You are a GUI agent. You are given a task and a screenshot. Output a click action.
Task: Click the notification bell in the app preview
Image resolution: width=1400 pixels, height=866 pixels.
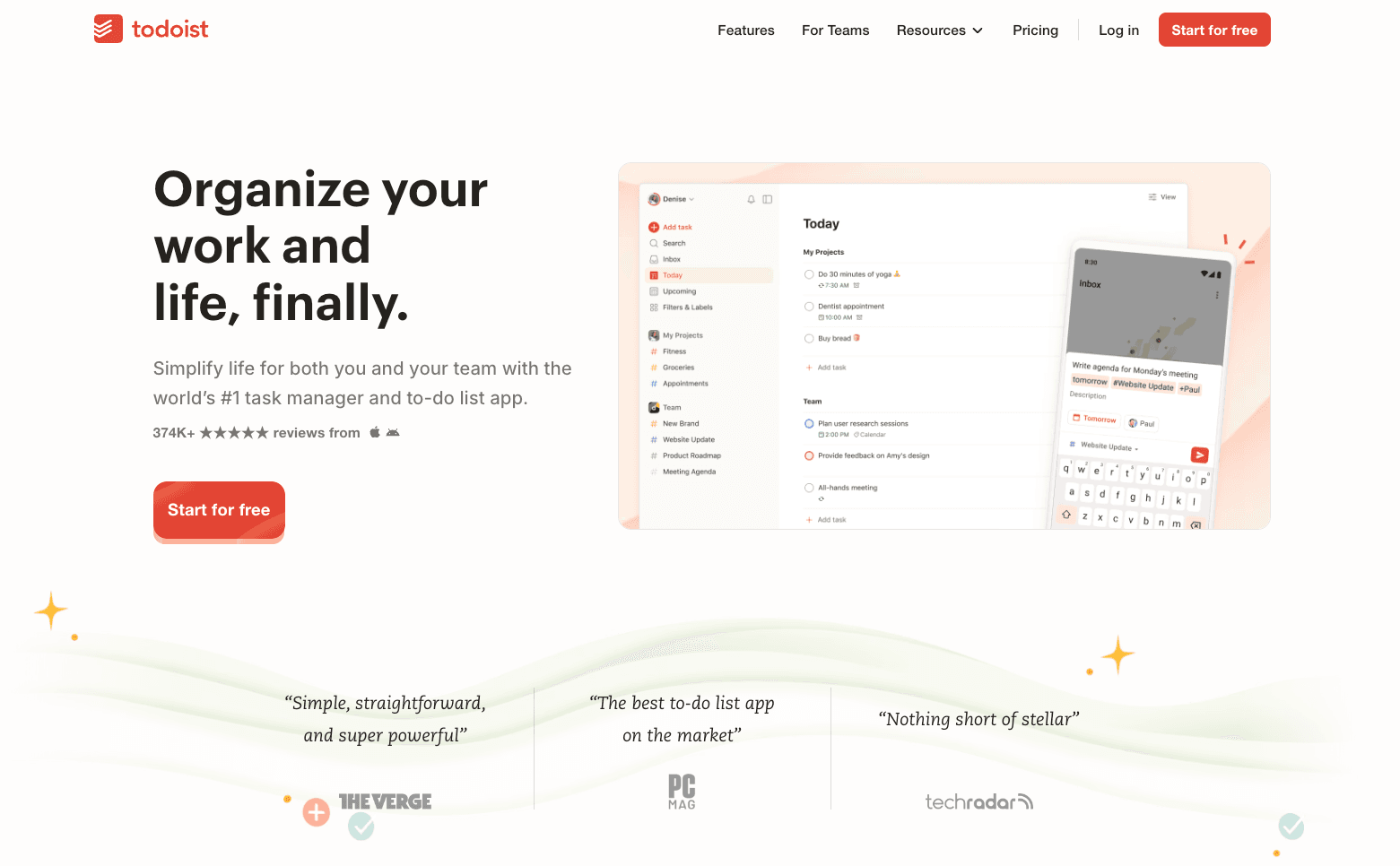coord(752,199)
